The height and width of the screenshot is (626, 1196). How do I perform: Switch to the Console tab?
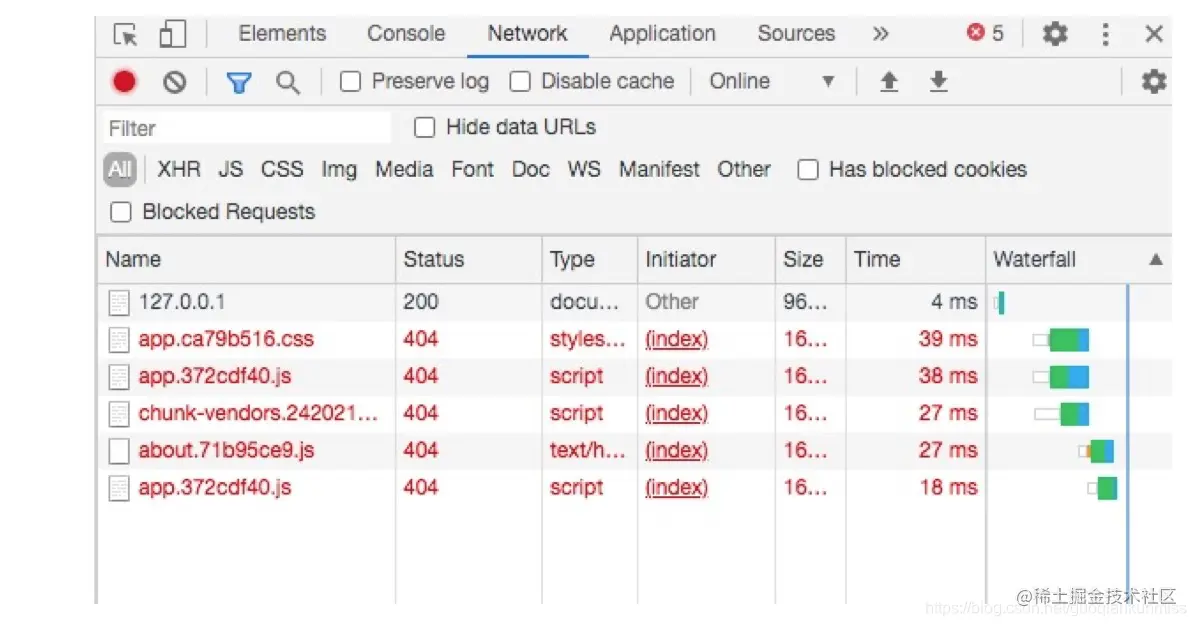tap(406, 34)
